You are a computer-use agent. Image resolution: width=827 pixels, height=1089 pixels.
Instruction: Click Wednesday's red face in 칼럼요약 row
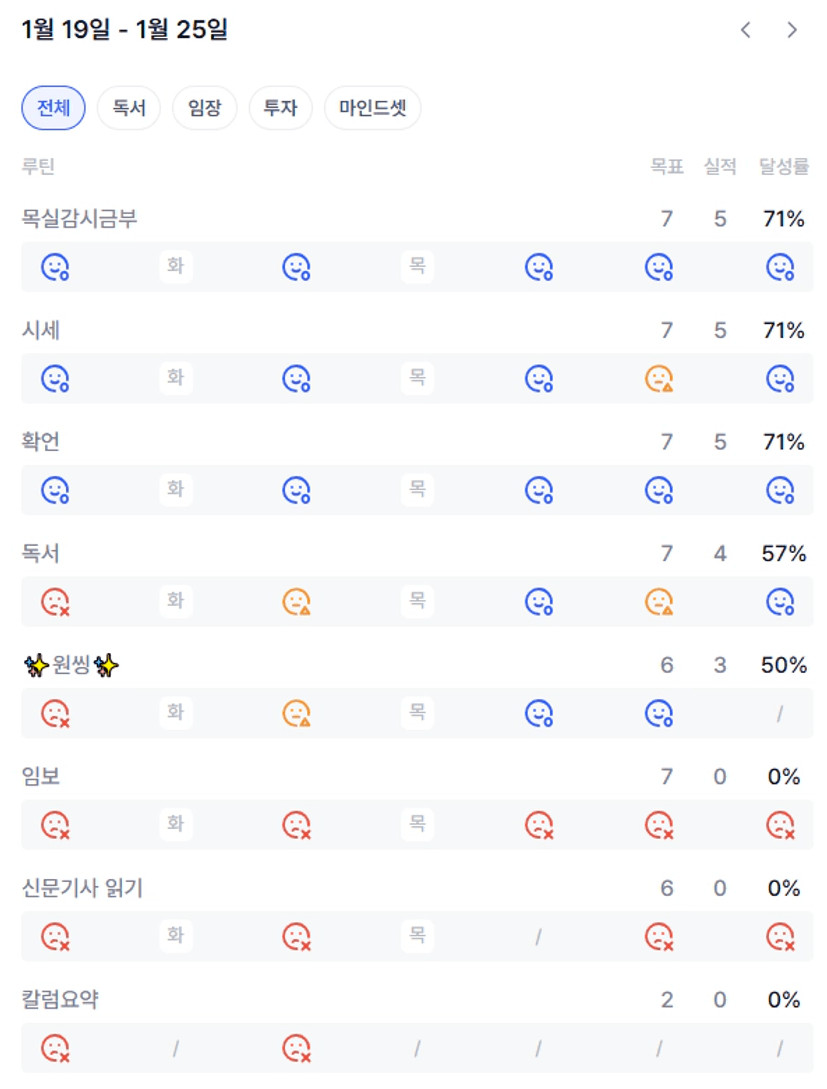pos(296,1048)
